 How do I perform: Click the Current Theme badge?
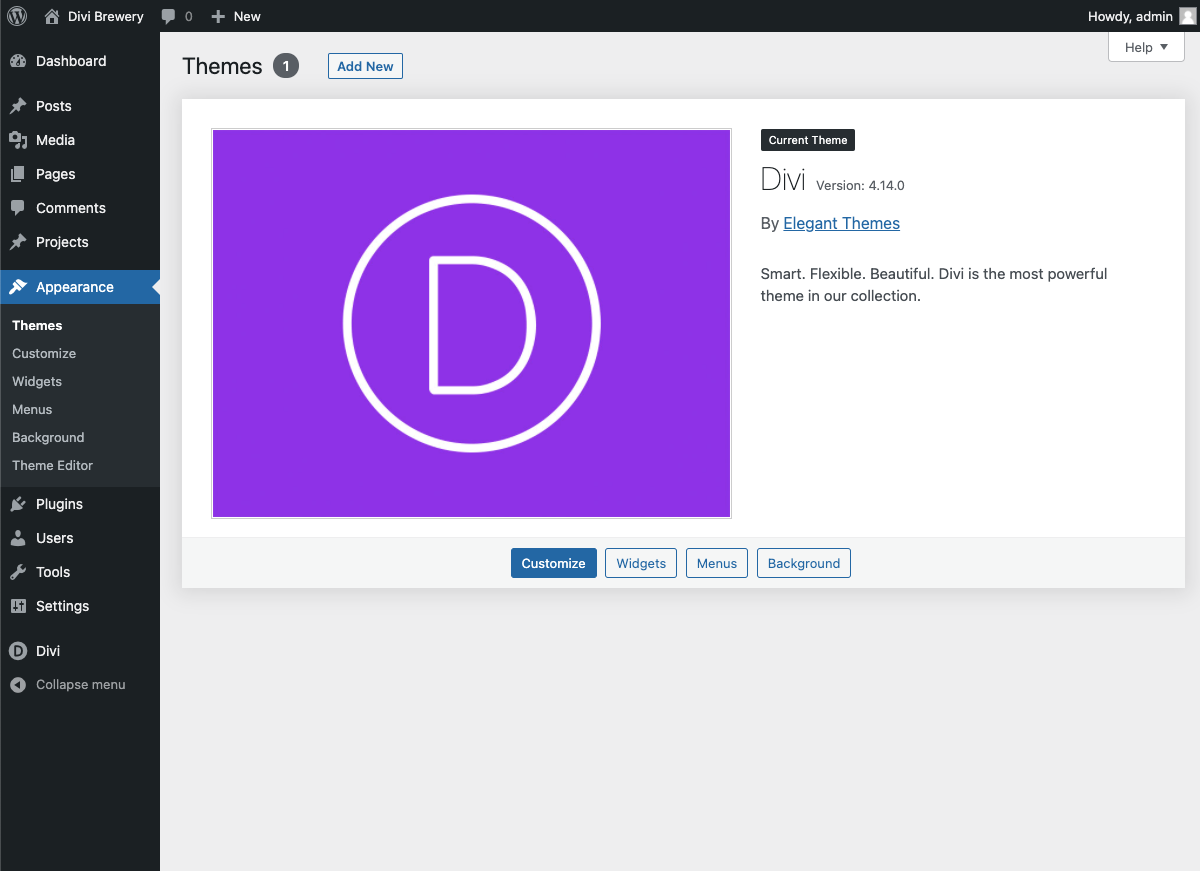[x=808, y=140]
